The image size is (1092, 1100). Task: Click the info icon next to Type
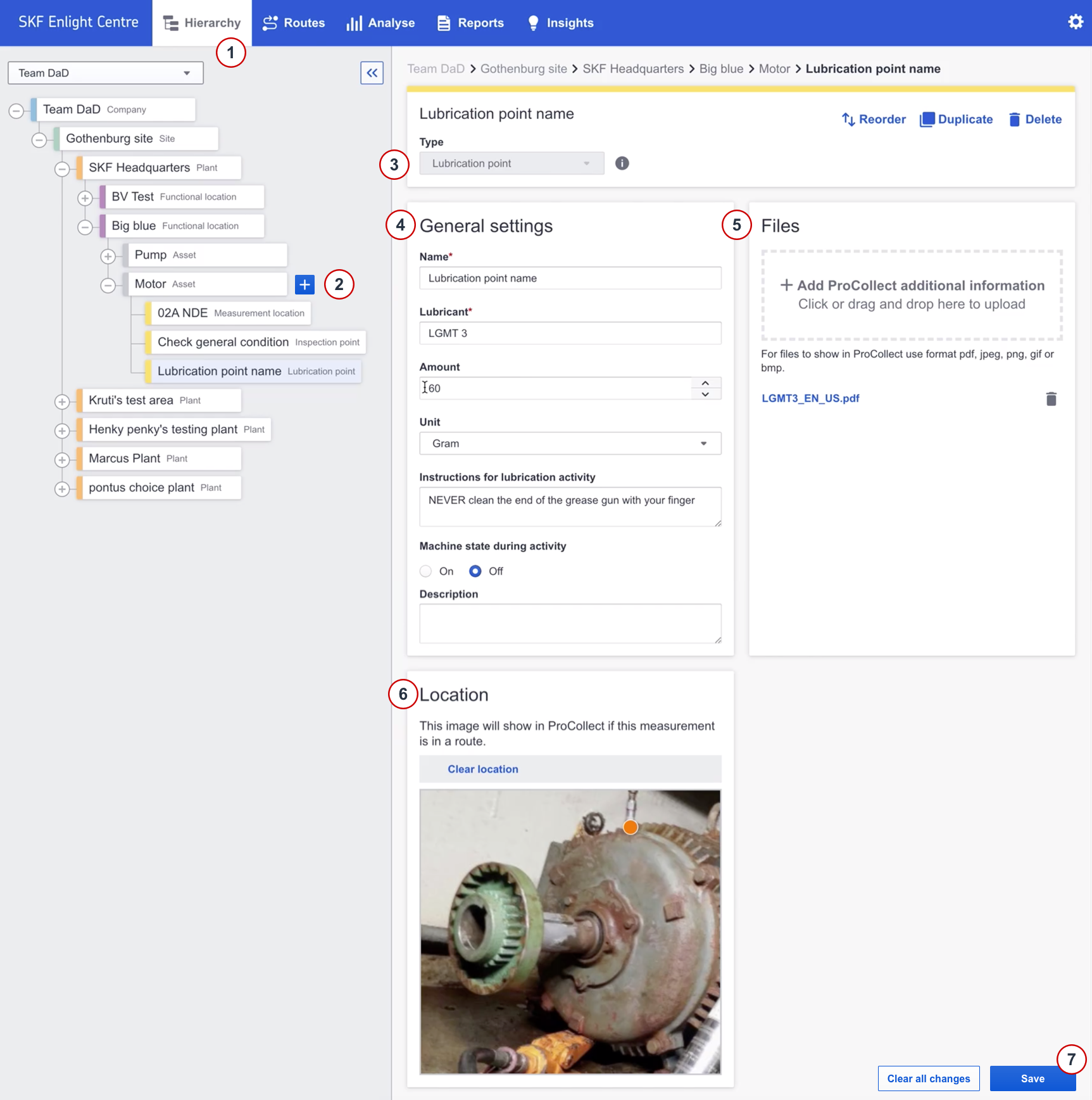(622, 163)
